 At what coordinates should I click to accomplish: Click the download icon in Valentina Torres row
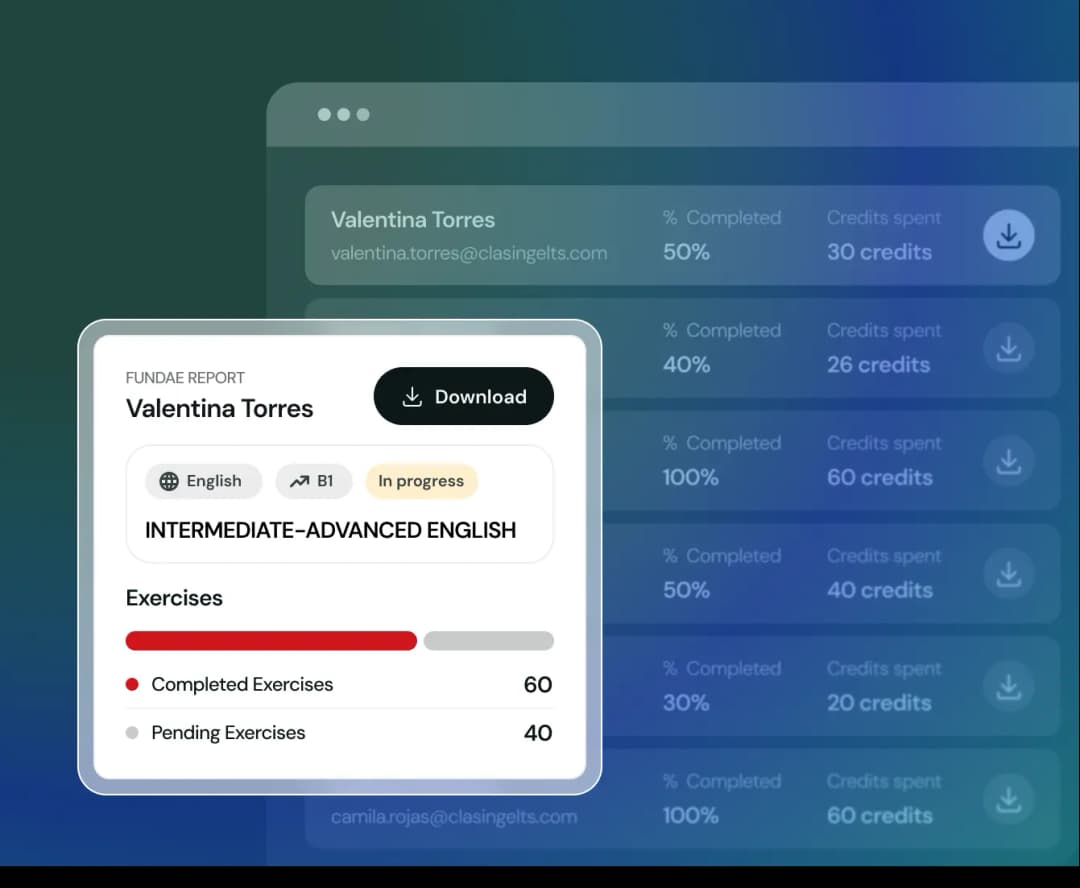click(x=1008, y=236)
